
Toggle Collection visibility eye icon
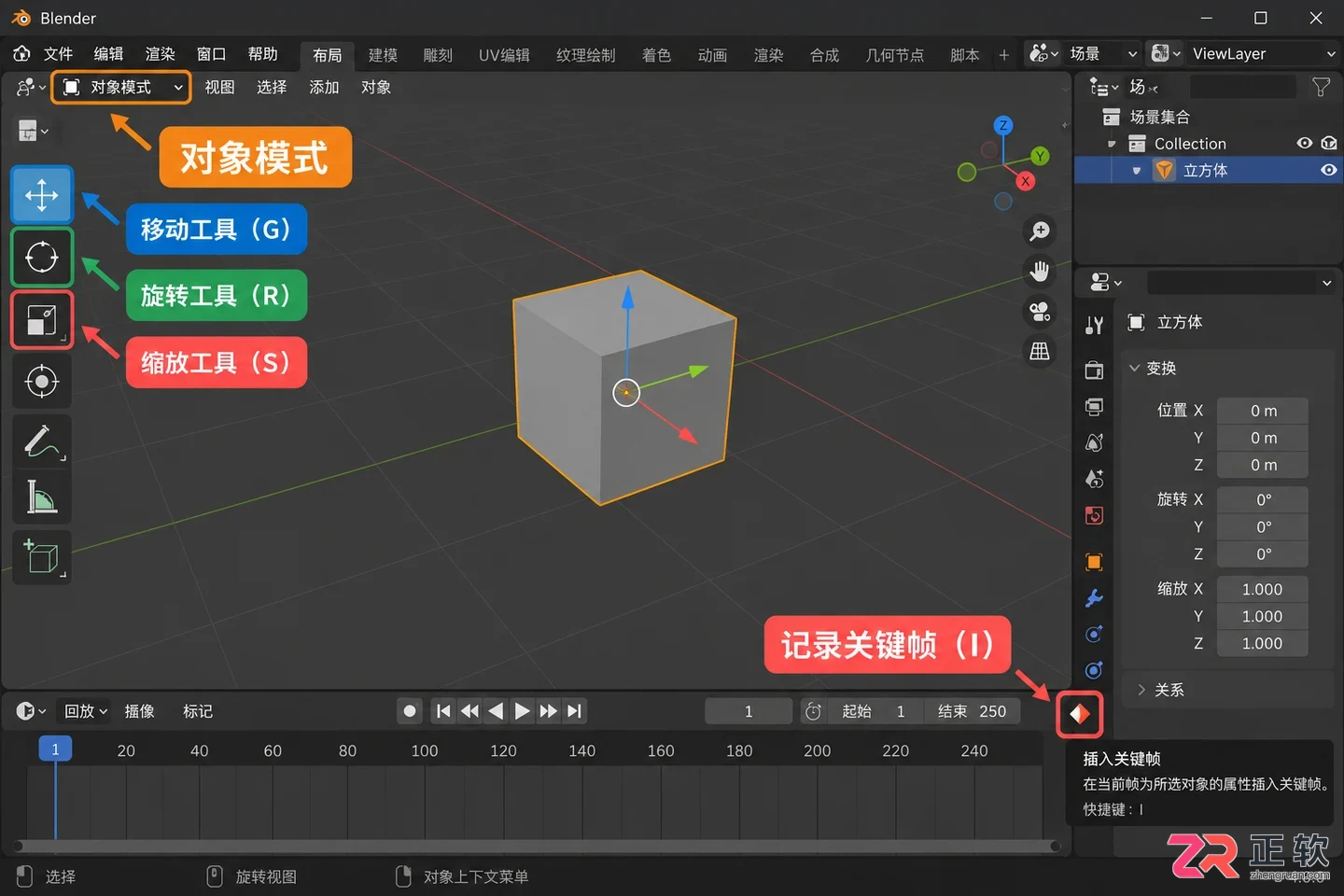click(1305, 143)
